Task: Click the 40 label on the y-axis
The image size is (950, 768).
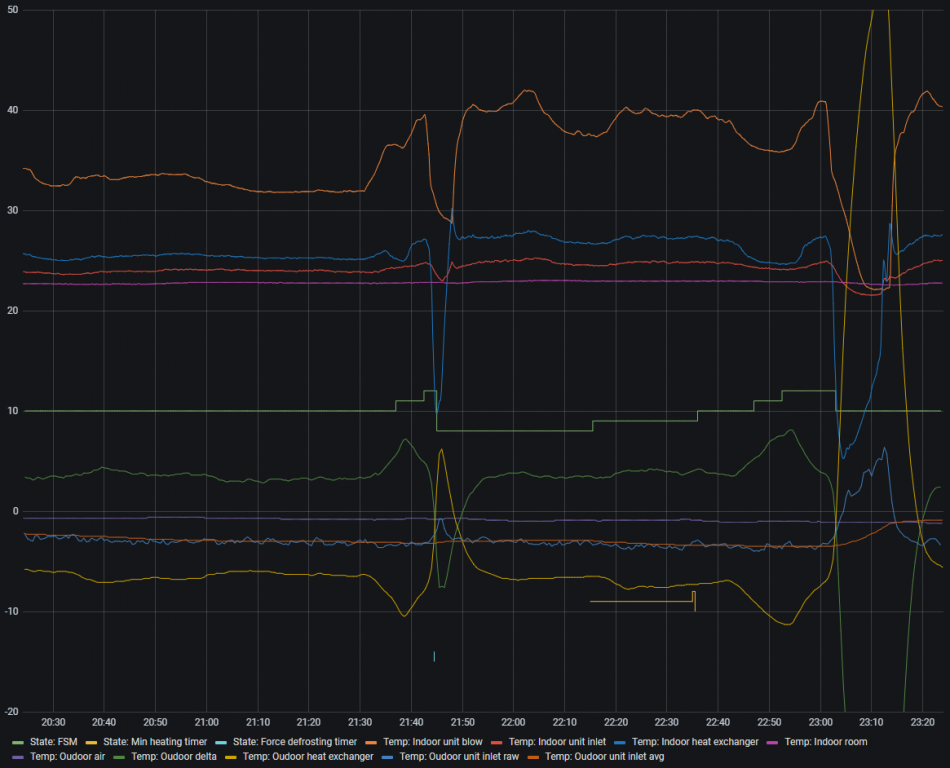Action: (x=14, y=110)
